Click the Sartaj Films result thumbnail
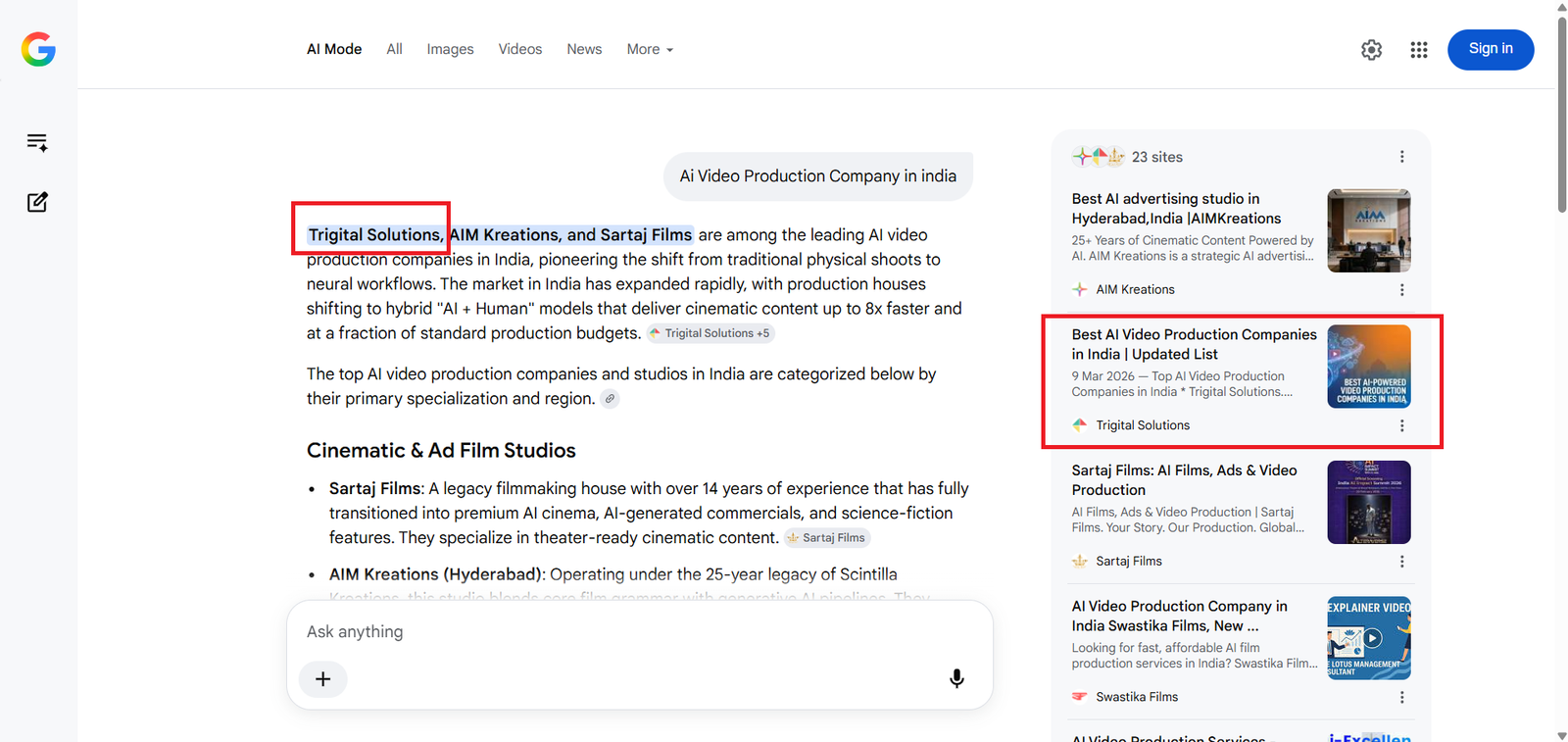The image size is (1568, 742). point(1369,502)
